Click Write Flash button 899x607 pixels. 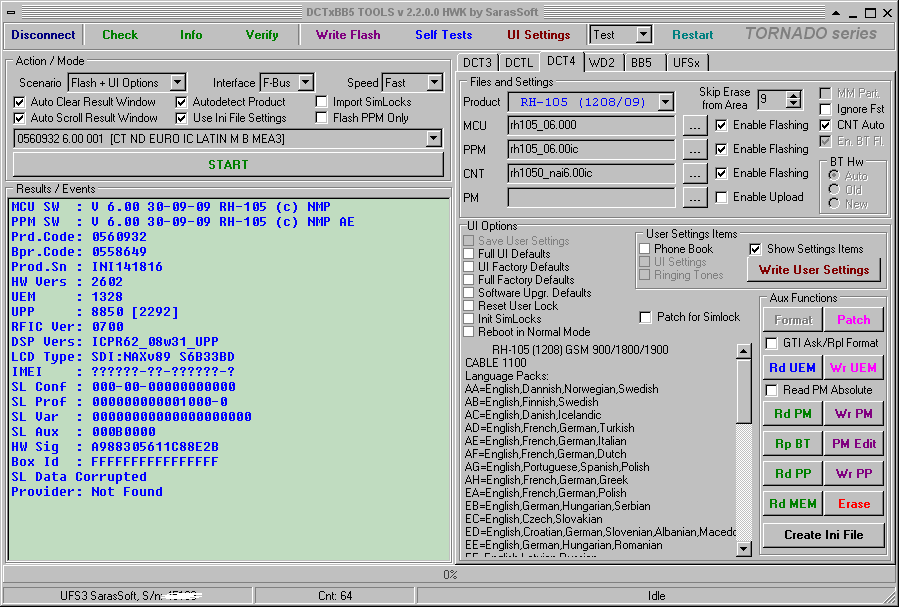tap(348, 35)
